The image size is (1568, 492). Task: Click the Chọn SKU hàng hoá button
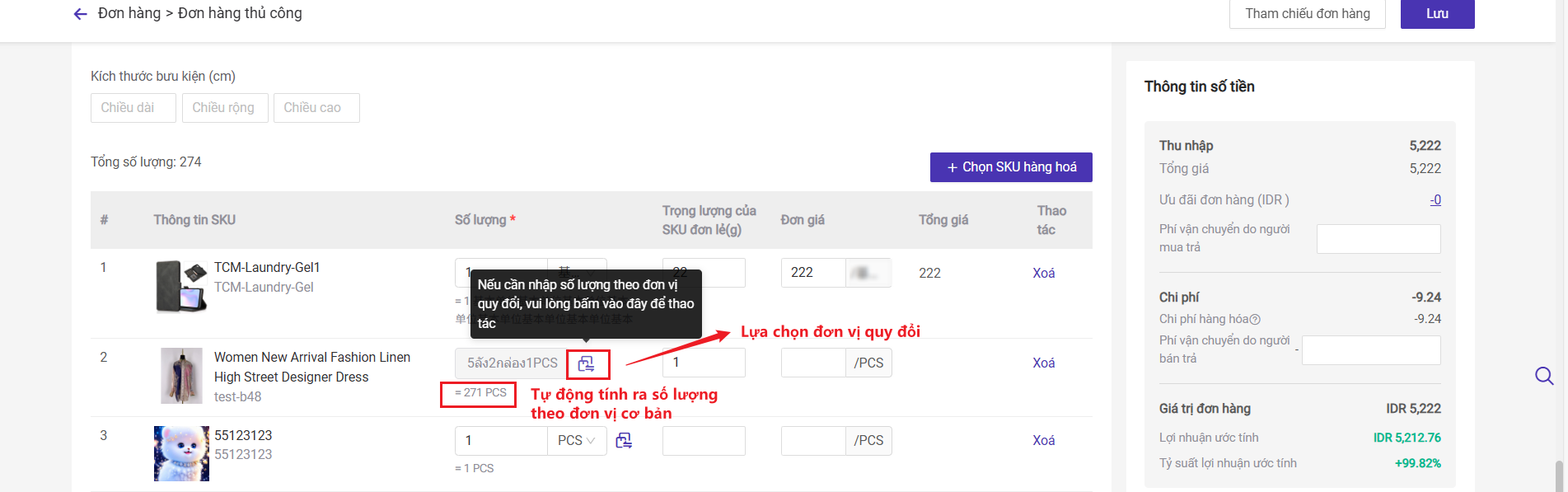1011,167
